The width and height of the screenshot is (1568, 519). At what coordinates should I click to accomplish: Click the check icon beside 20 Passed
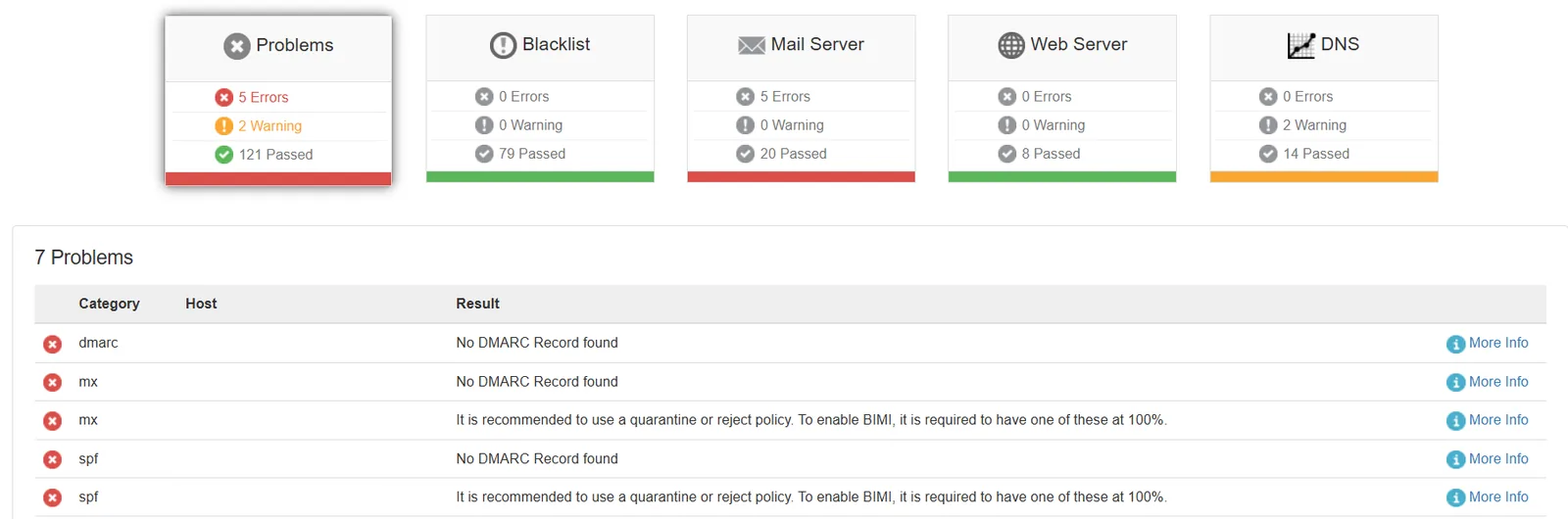pos(746,154)
